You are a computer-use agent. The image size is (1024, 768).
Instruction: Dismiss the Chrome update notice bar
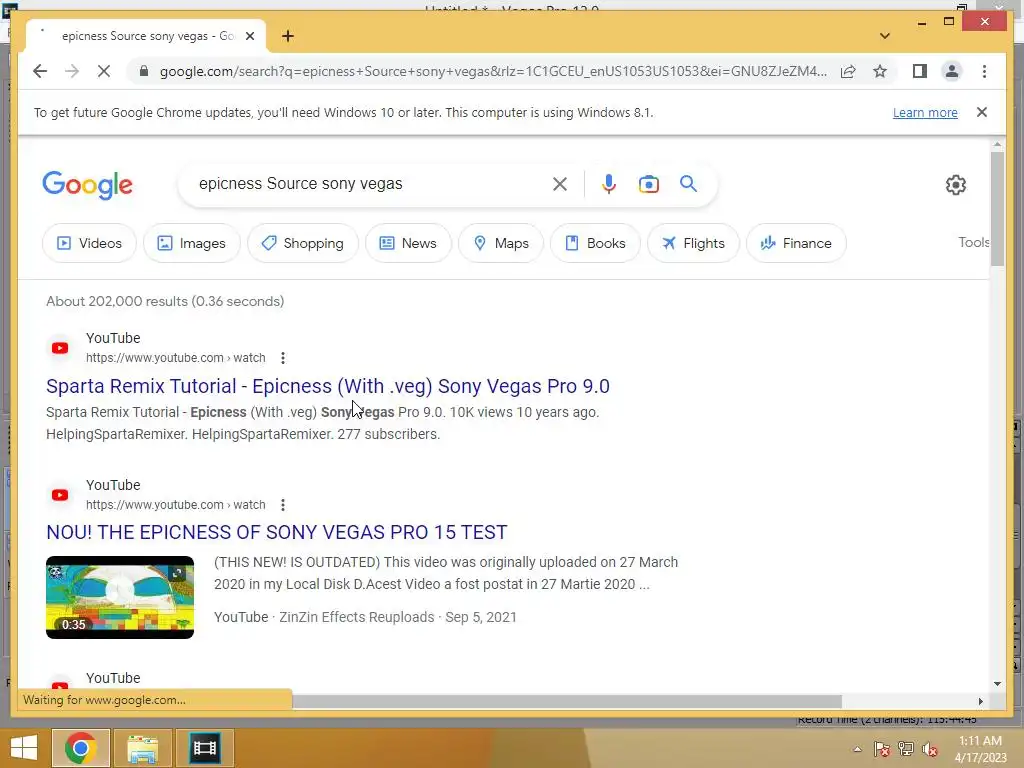(x=982, y=112)
